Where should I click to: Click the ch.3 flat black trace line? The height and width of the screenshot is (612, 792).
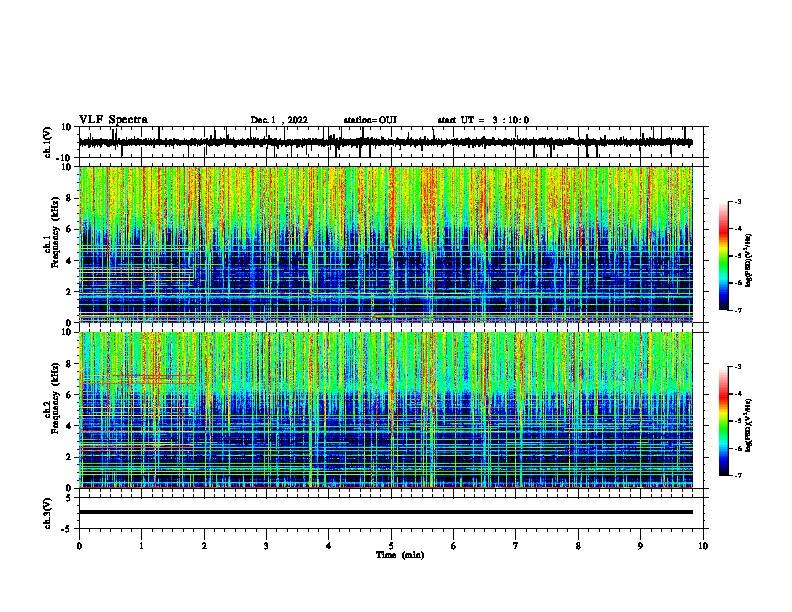(x=385, y=512)
